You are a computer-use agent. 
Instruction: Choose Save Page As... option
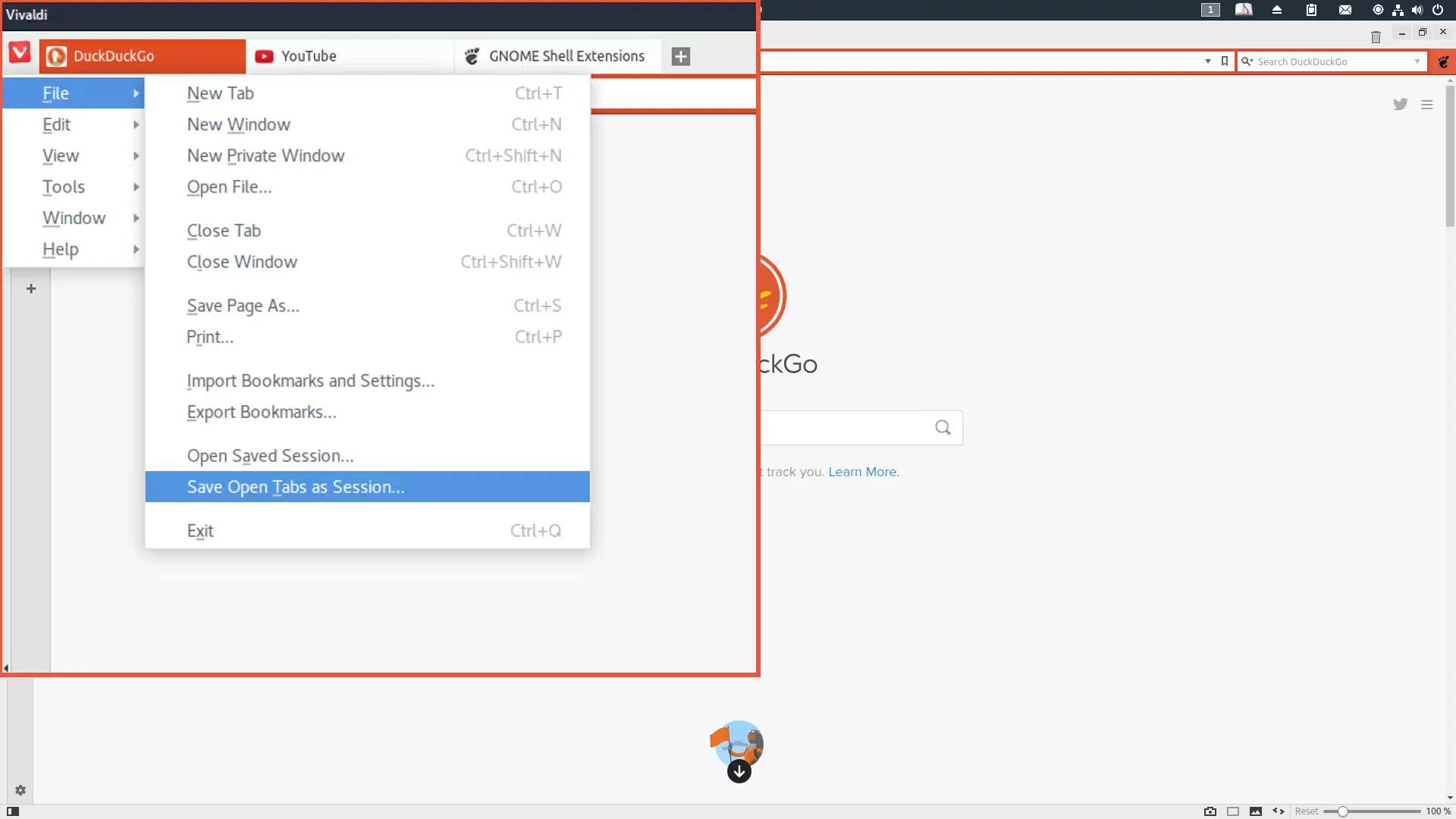coord(367,306)
